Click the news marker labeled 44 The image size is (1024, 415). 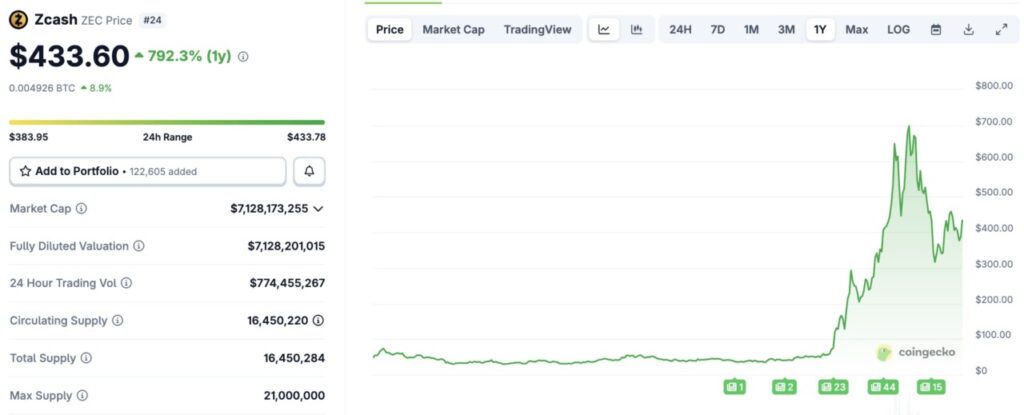pyautogui.click(x=882, y=386)
